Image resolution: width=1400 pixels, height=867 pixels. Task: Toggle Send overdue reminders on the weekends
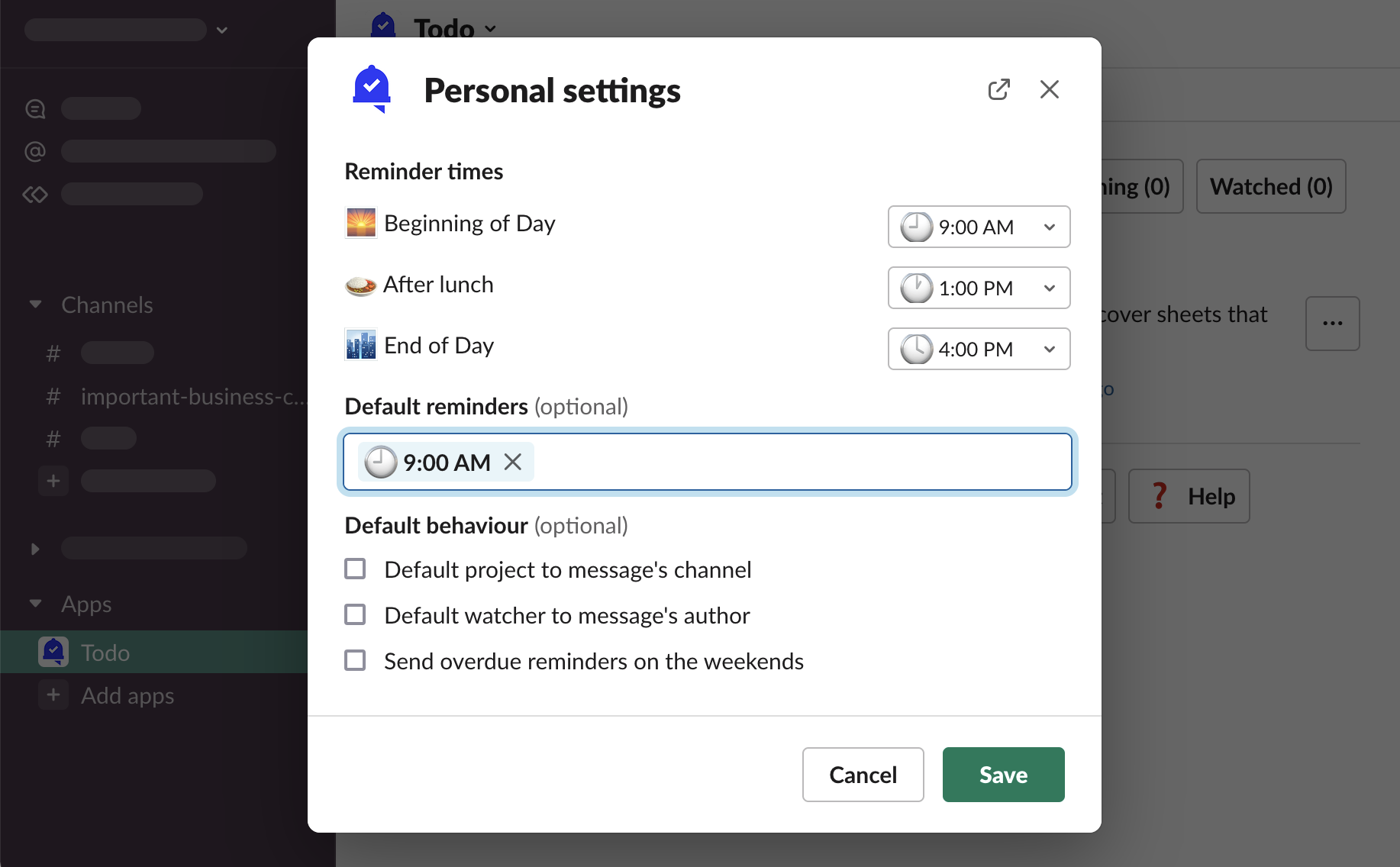tap(355, 661)
